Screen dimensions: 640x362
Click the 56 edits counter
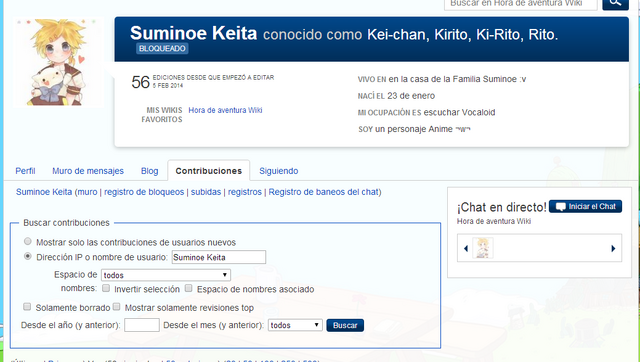pyautogui.click(x=140, y=82)
